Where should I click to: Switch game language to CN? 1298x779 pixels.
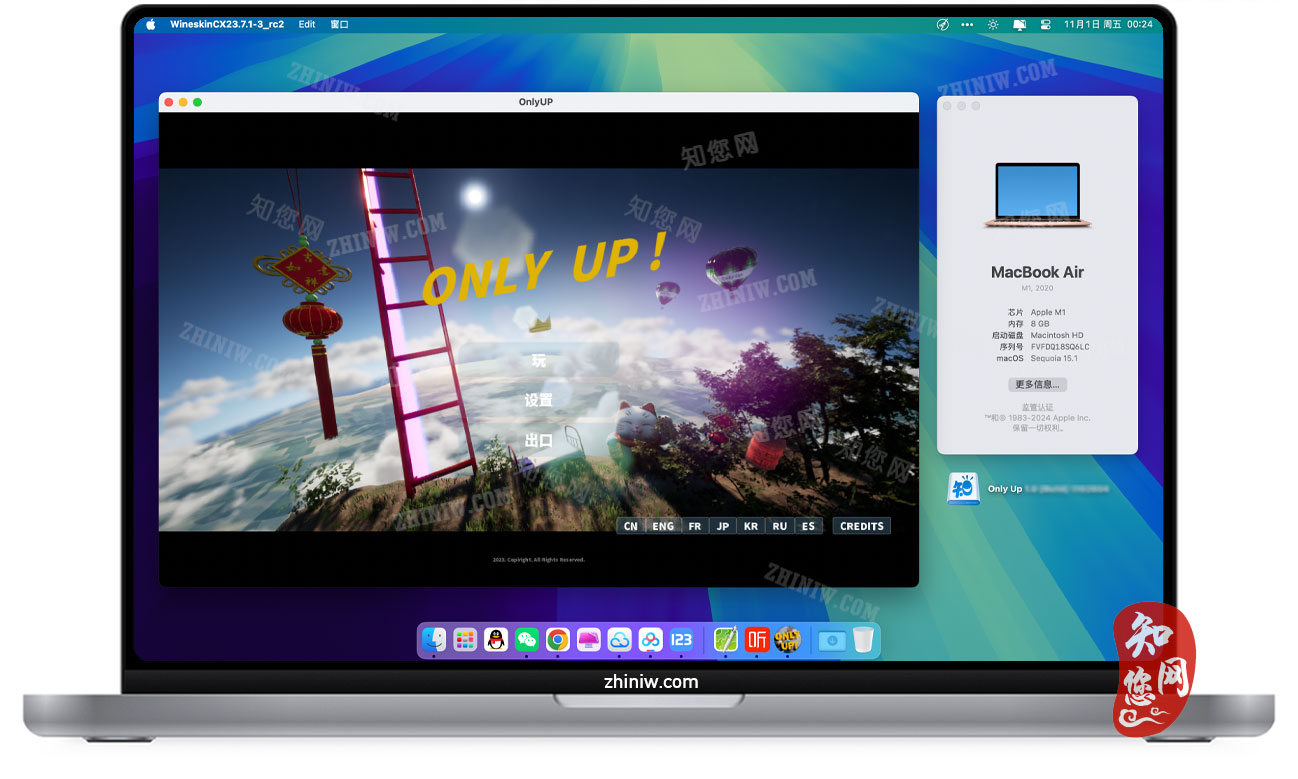pyautogui.click(x=631, y=526)
